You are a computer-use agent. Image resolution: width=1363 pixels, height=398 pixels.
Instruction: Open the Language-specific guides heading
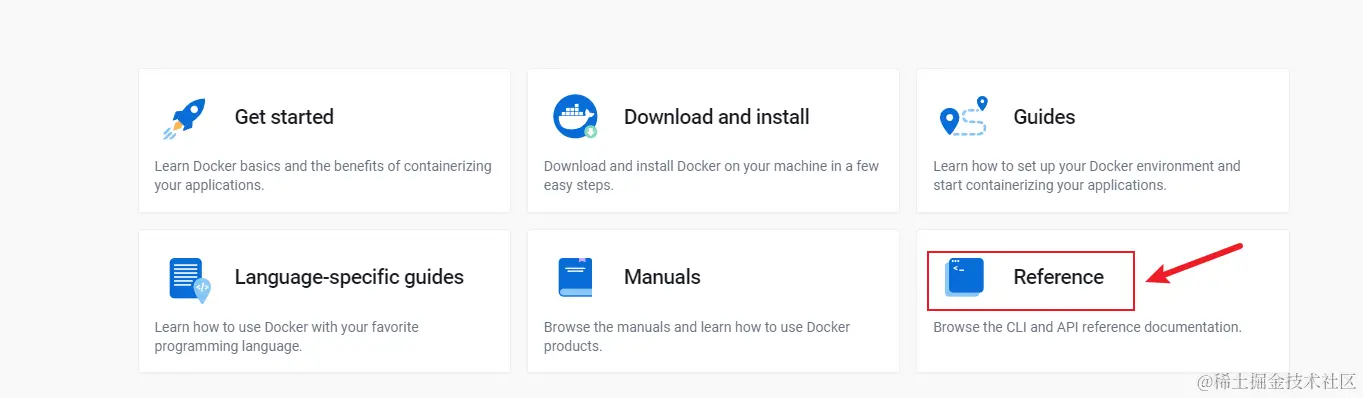(x=349, y=277)
